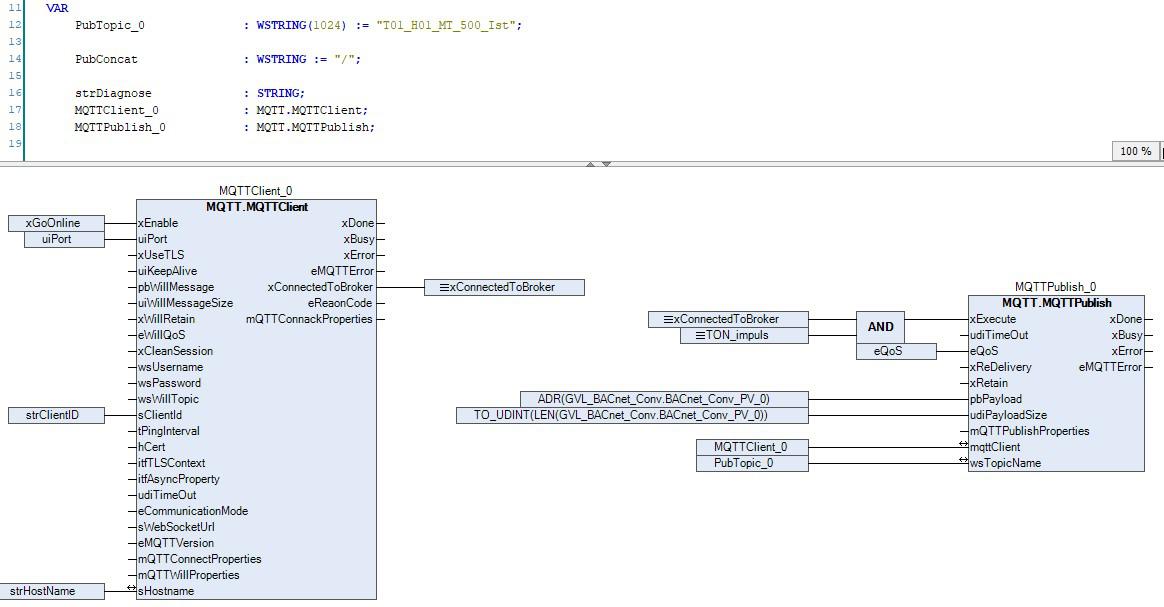Collapse declaration pane with up splitter arrow
The height and width of the screenshot is (607, 1164).
(590, 164)
